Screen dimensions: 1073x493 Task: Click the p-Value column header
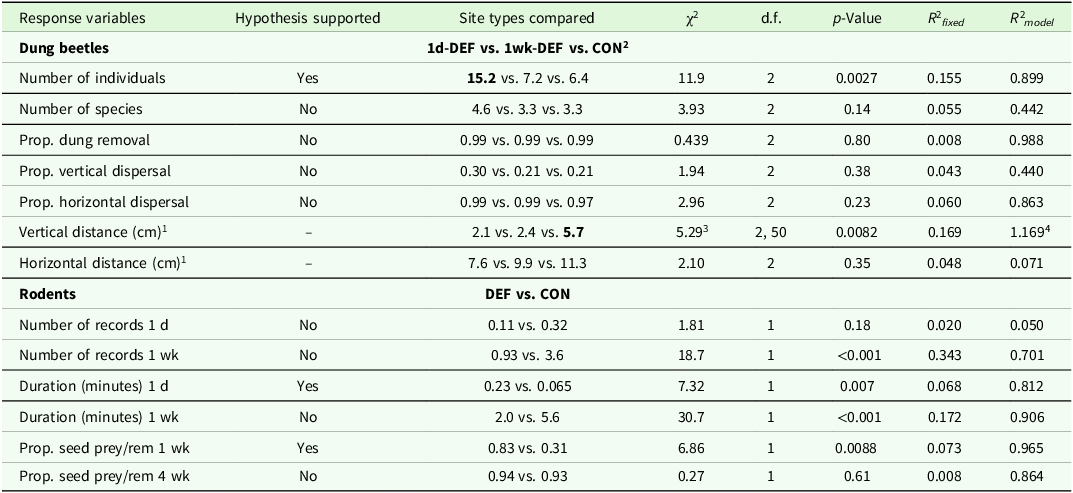coord(857,18)
